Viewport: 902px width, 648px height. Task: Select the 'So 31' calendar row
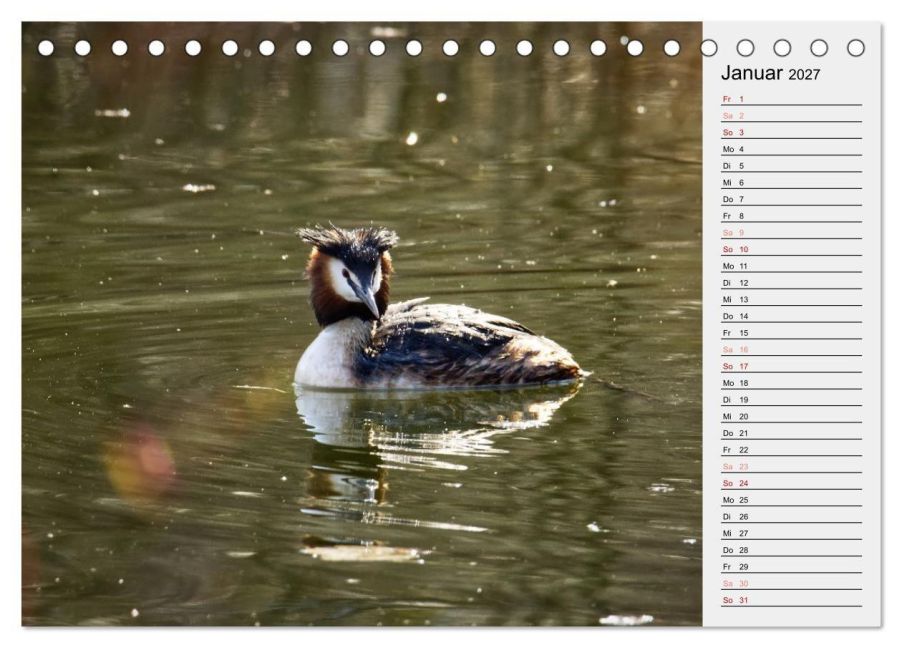tap(792, 600)
